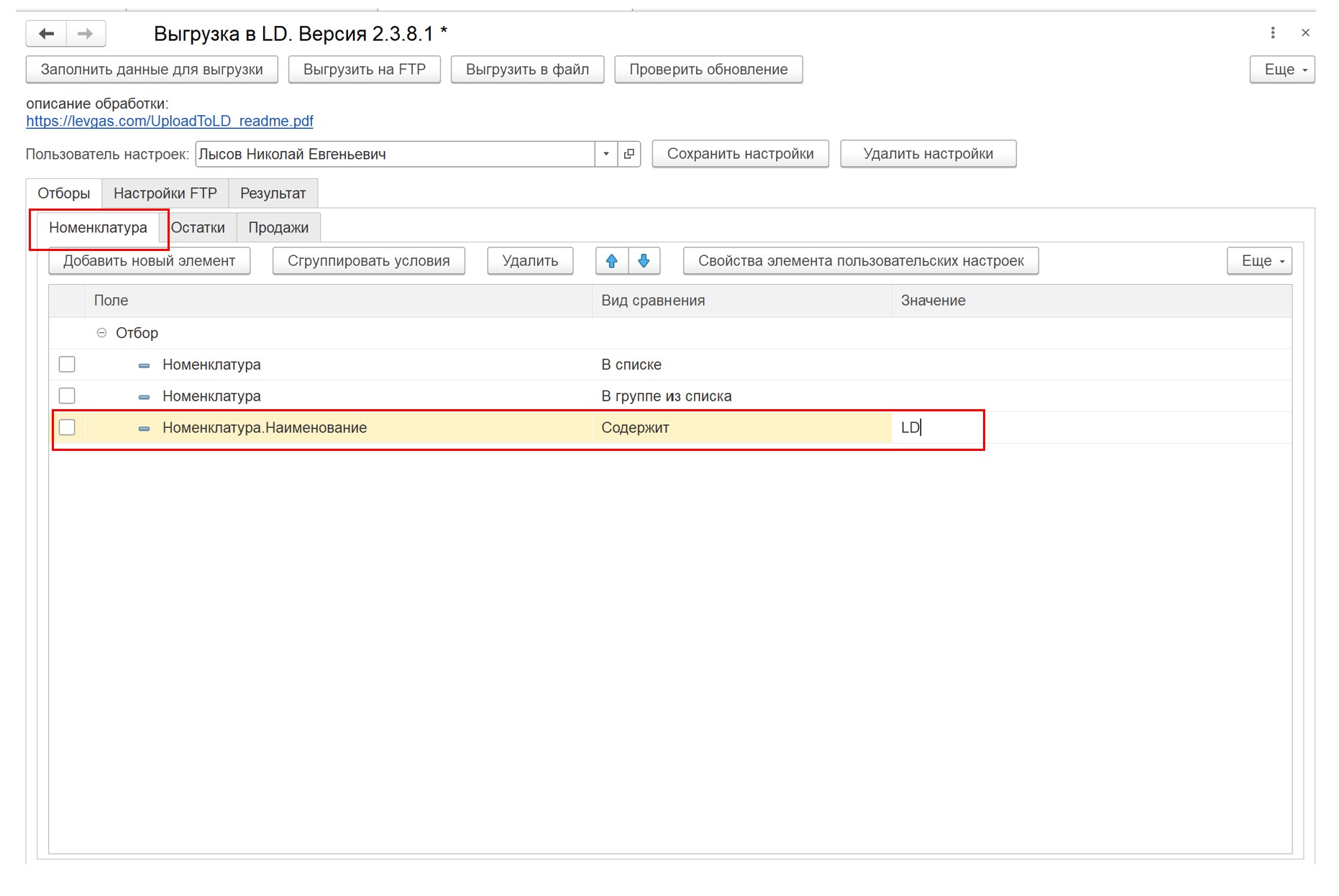Open the UploadToLD readme PDF link
1339x896 pixels.
(170, 121)
